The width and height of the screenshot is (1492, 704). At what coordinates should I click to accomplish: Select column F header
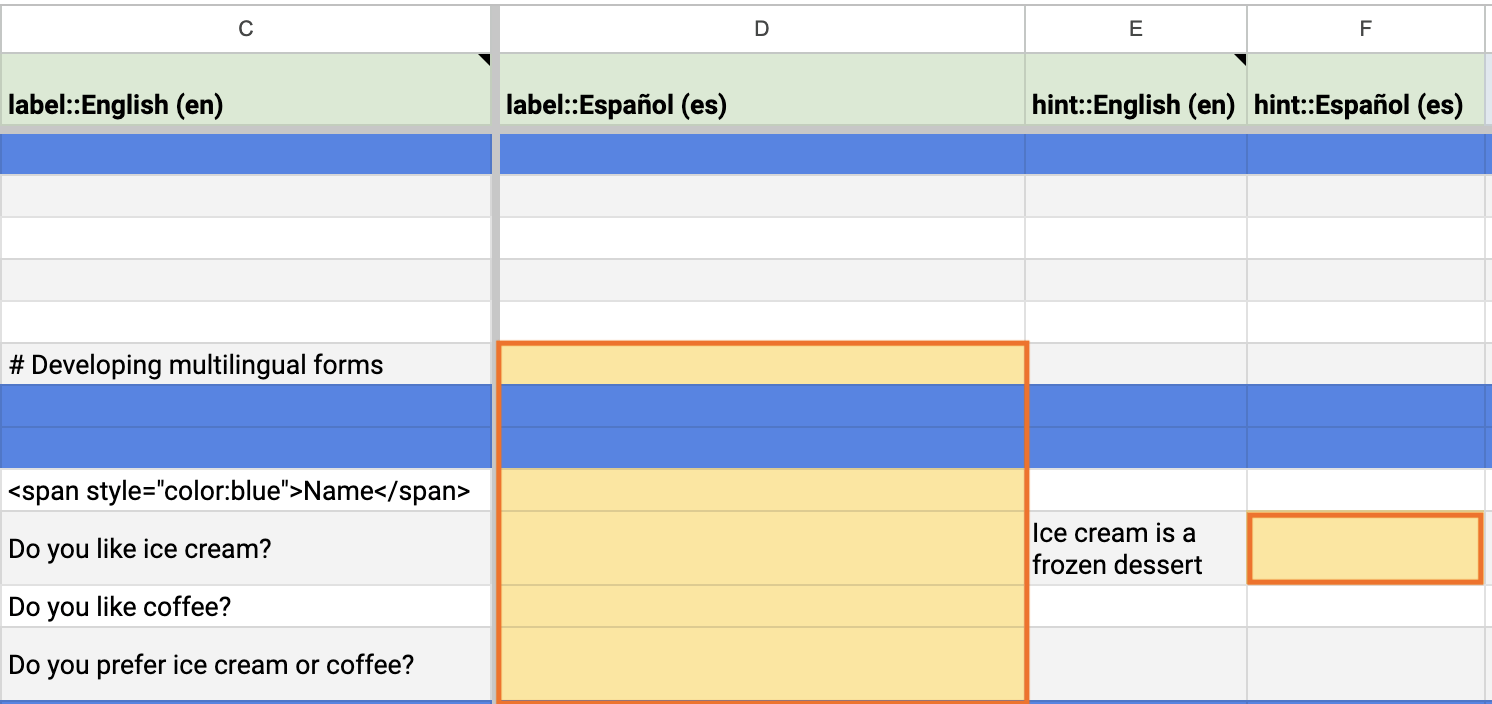[x=1365, y=29]
